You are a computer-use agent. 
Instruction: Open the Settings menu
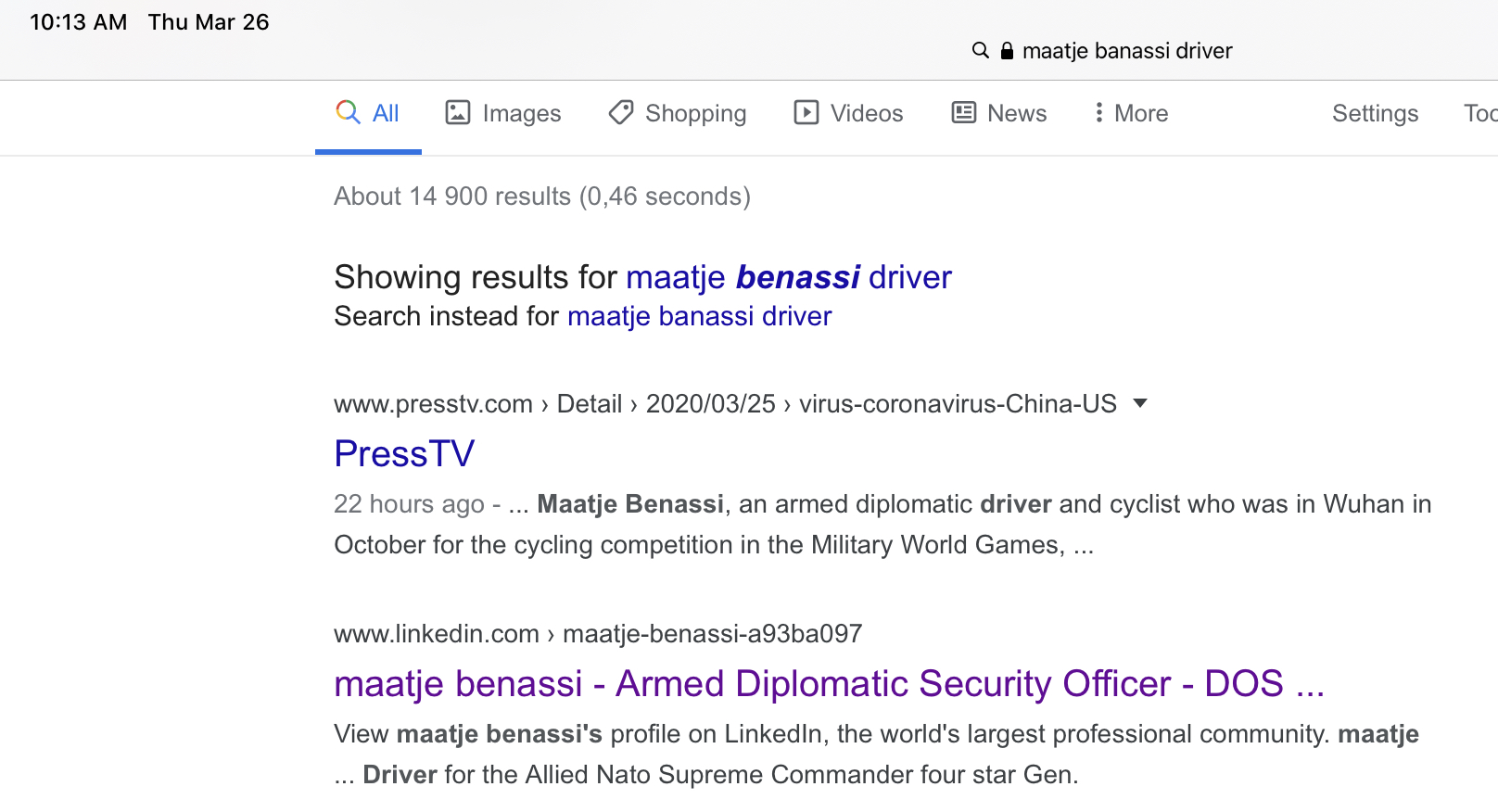pos(1375,113)
